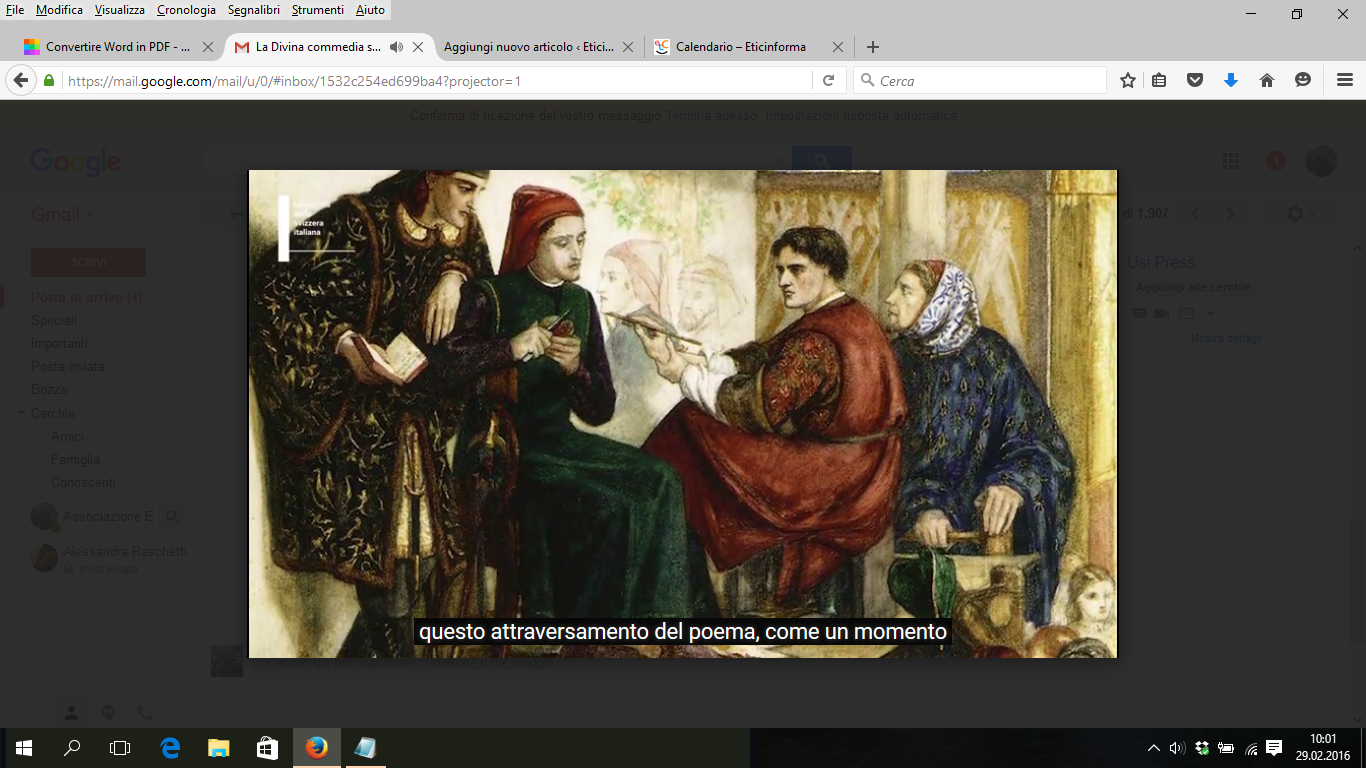Close the La Divina commedia tab

[418, 47]
